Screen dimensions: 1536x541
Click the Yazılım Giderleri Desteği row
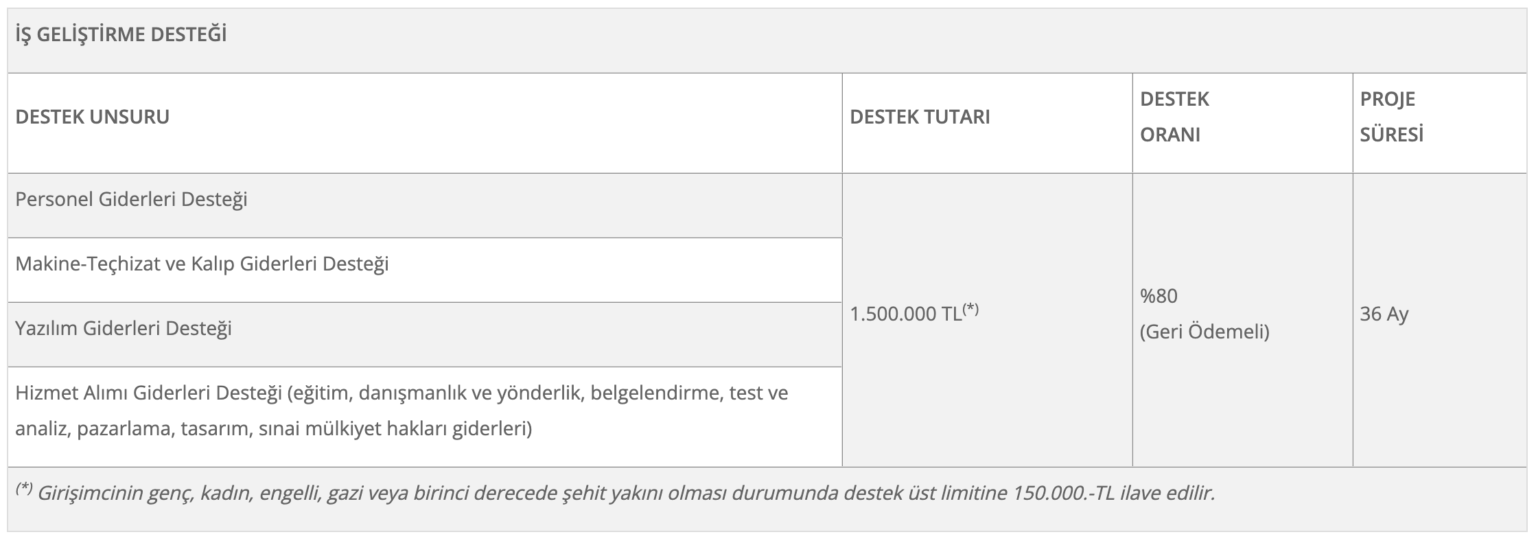tap(124, 328)
